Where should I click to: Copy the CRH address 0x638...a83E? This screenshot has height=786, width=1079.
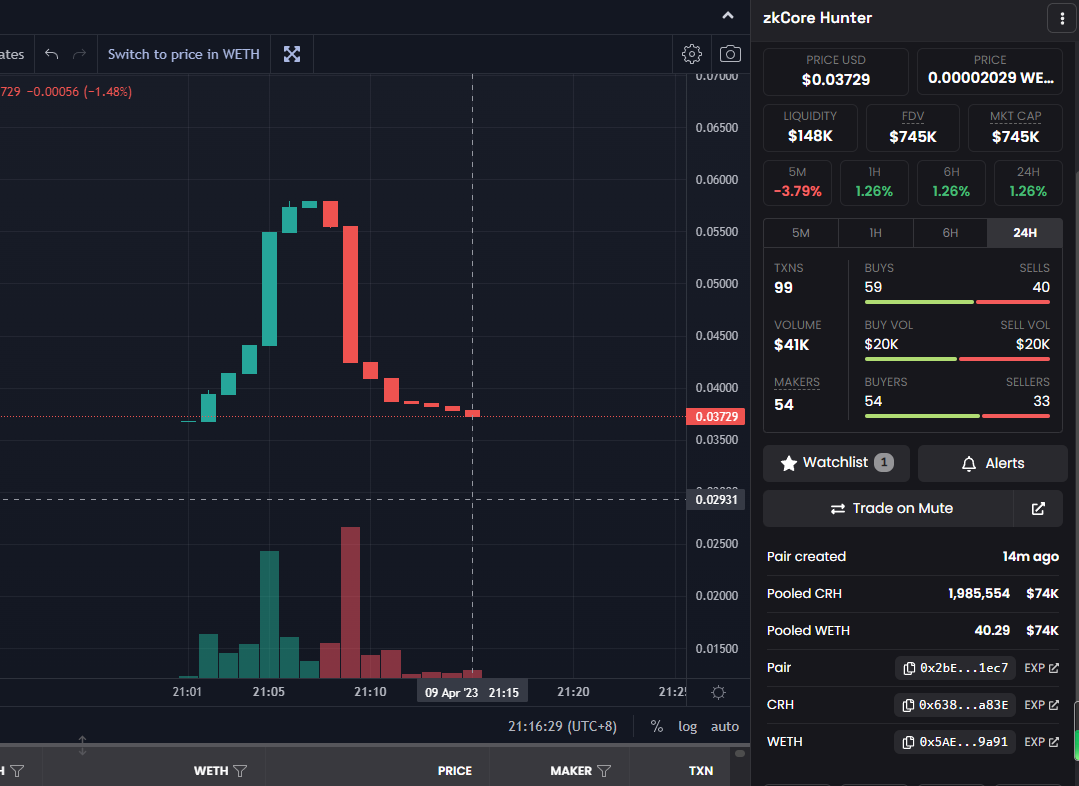[956, 705]
